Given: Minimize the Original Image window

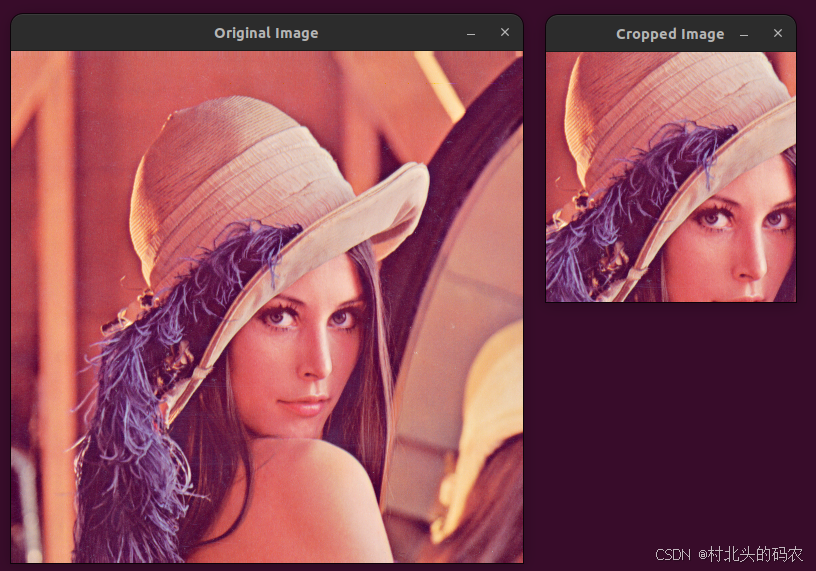Looking at the screenshot, I should (471, 33).
